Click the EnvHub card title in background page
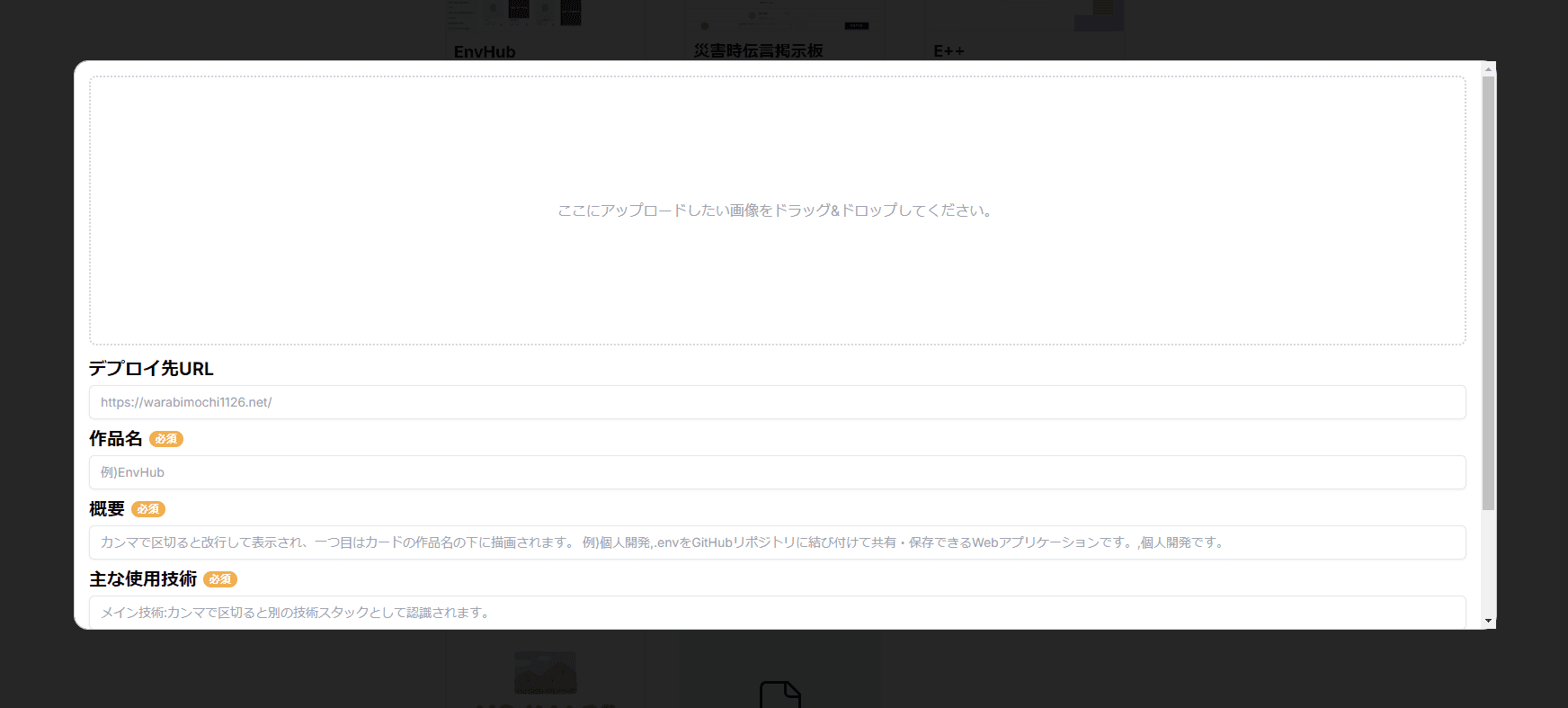This screenshot has height=708, width=1568. pos(485,52)
